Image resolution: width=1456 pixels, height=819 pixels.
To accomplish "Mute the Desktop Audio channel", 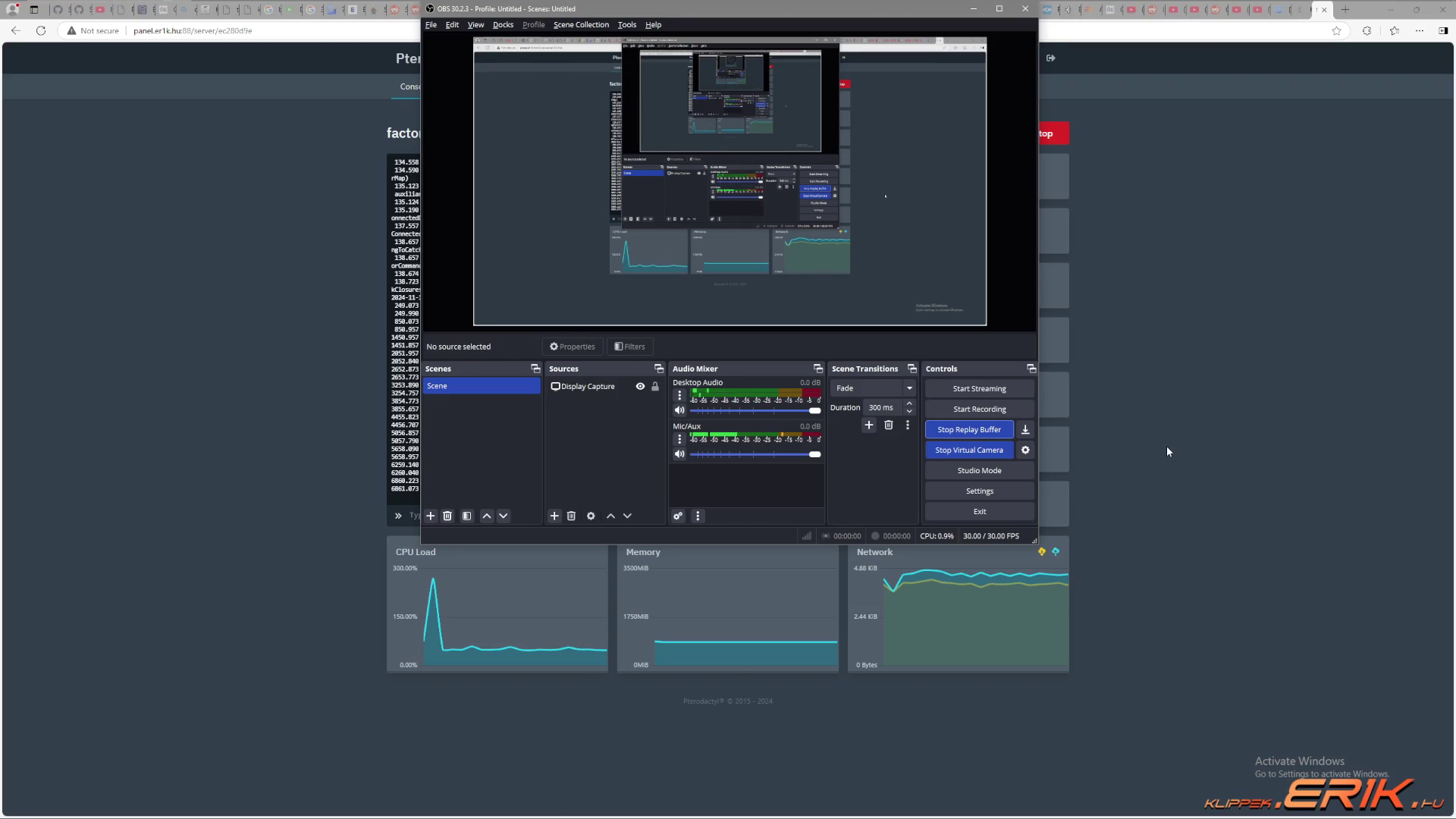I will (x=679, y=410).
